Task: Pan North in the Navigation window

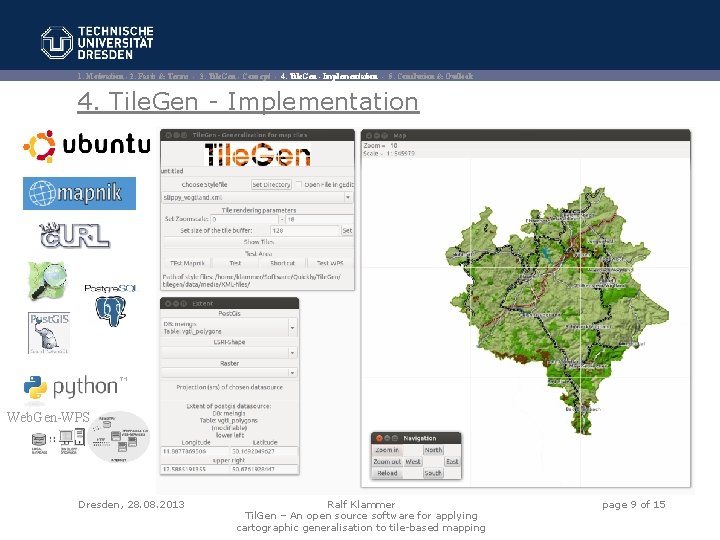Action: 433,450
